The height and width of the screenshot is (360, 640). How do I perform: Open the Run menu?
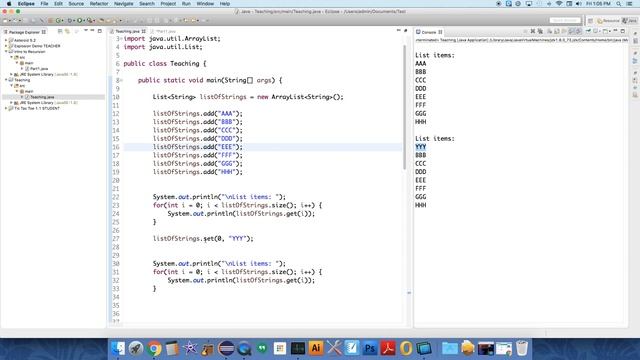click(x=186, y=4)
